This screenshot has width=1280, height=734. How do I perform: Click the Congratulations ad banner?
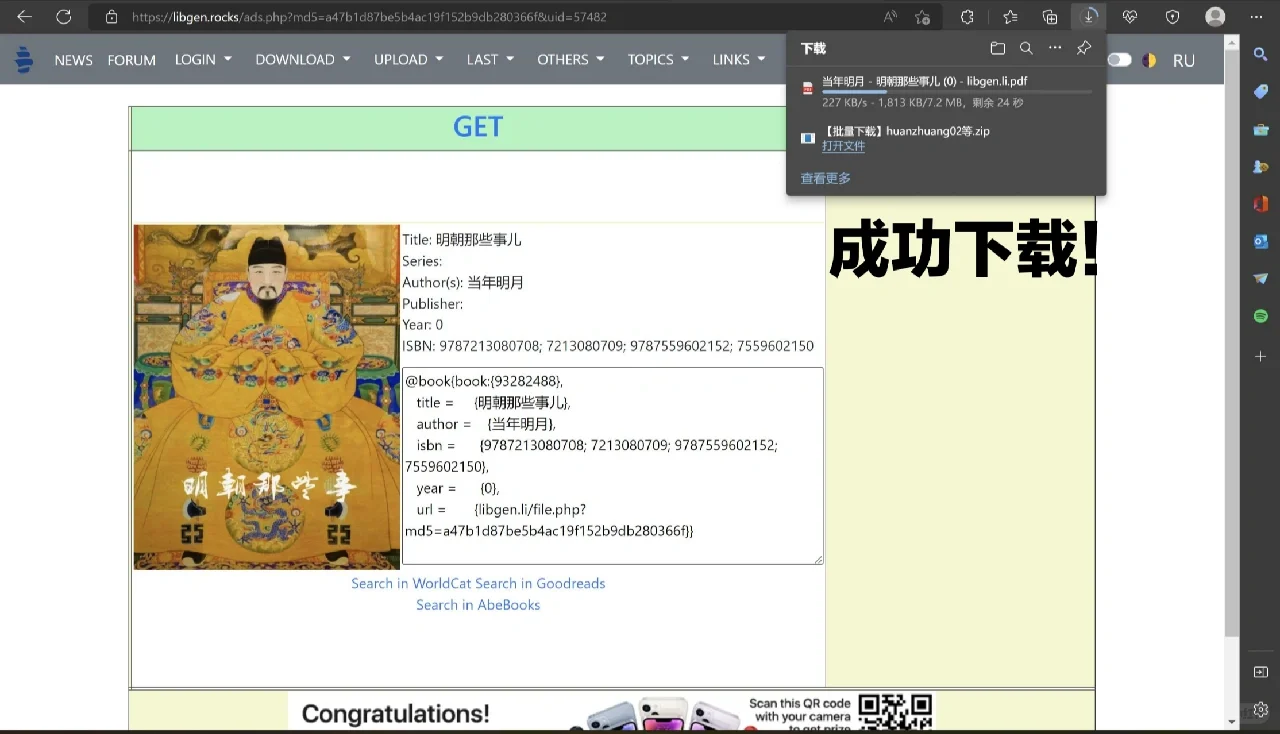coord(611,712)
